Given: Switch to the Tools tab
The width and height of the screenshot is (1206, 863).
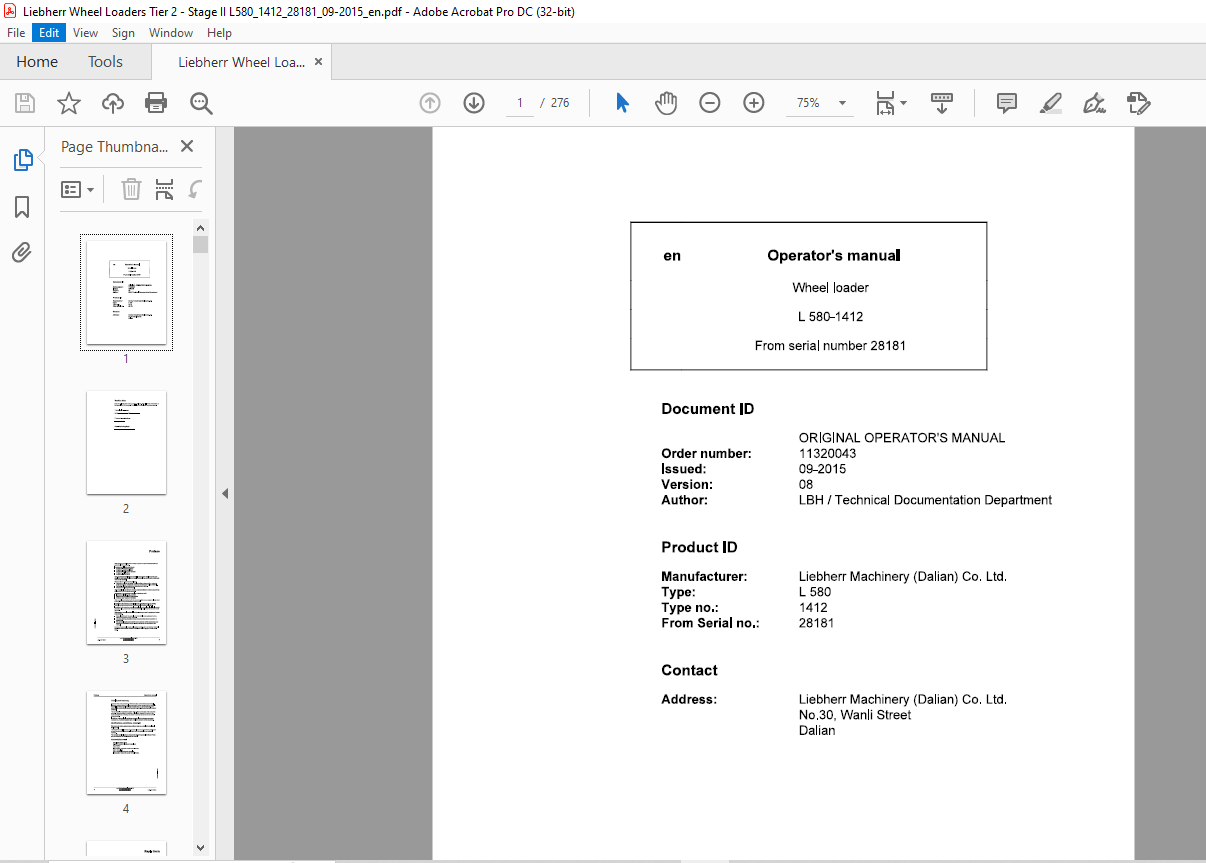Looking at the screenshot, I should 105,62.
